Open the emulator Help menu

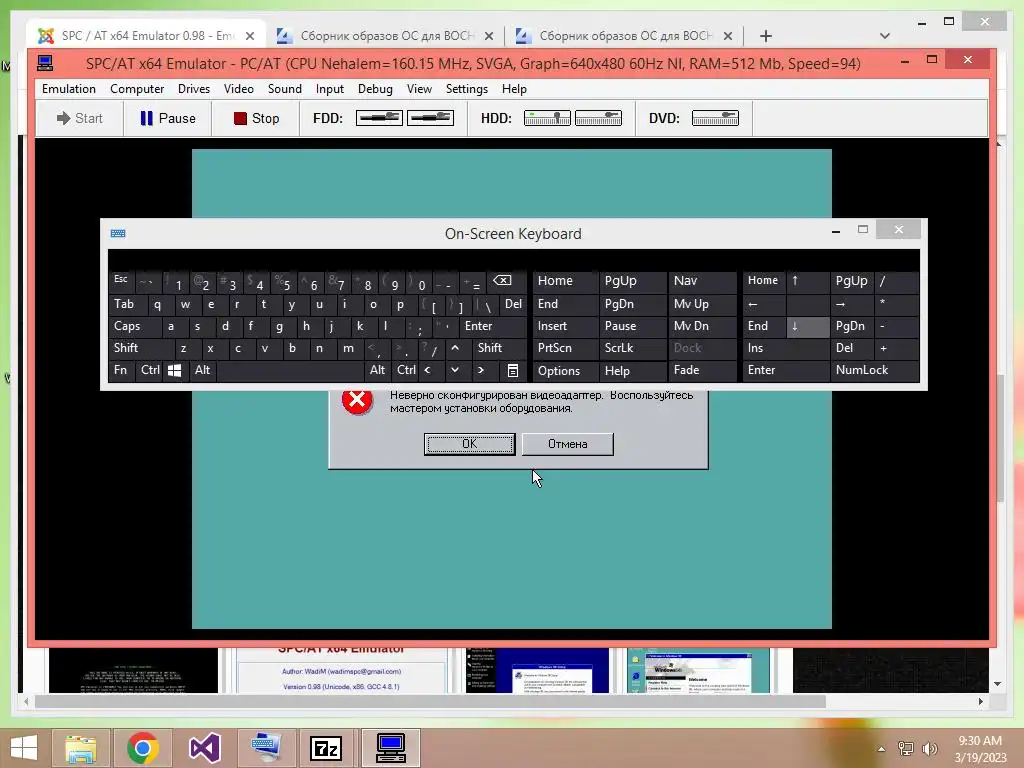514,89
